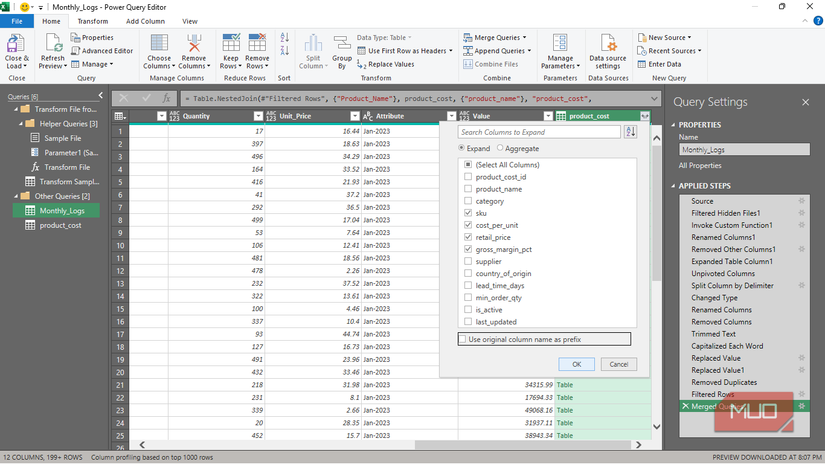
Task: Select the Removed Duplicates applied step
Action: pyautogui.click(x=724, y=382)
